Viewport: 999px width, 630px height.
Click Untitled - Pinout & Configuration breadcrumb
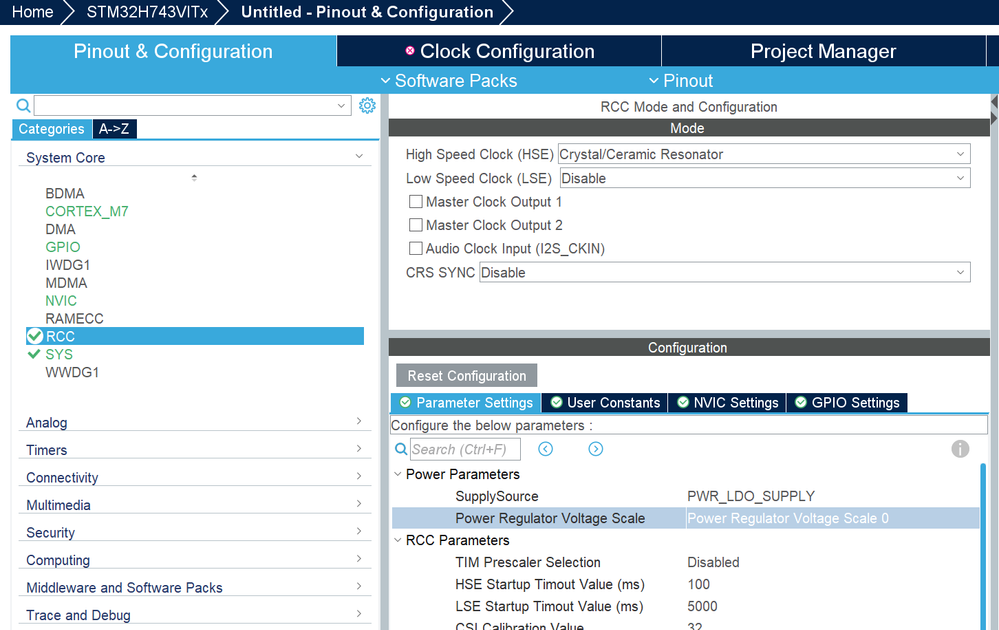[367, 12]
